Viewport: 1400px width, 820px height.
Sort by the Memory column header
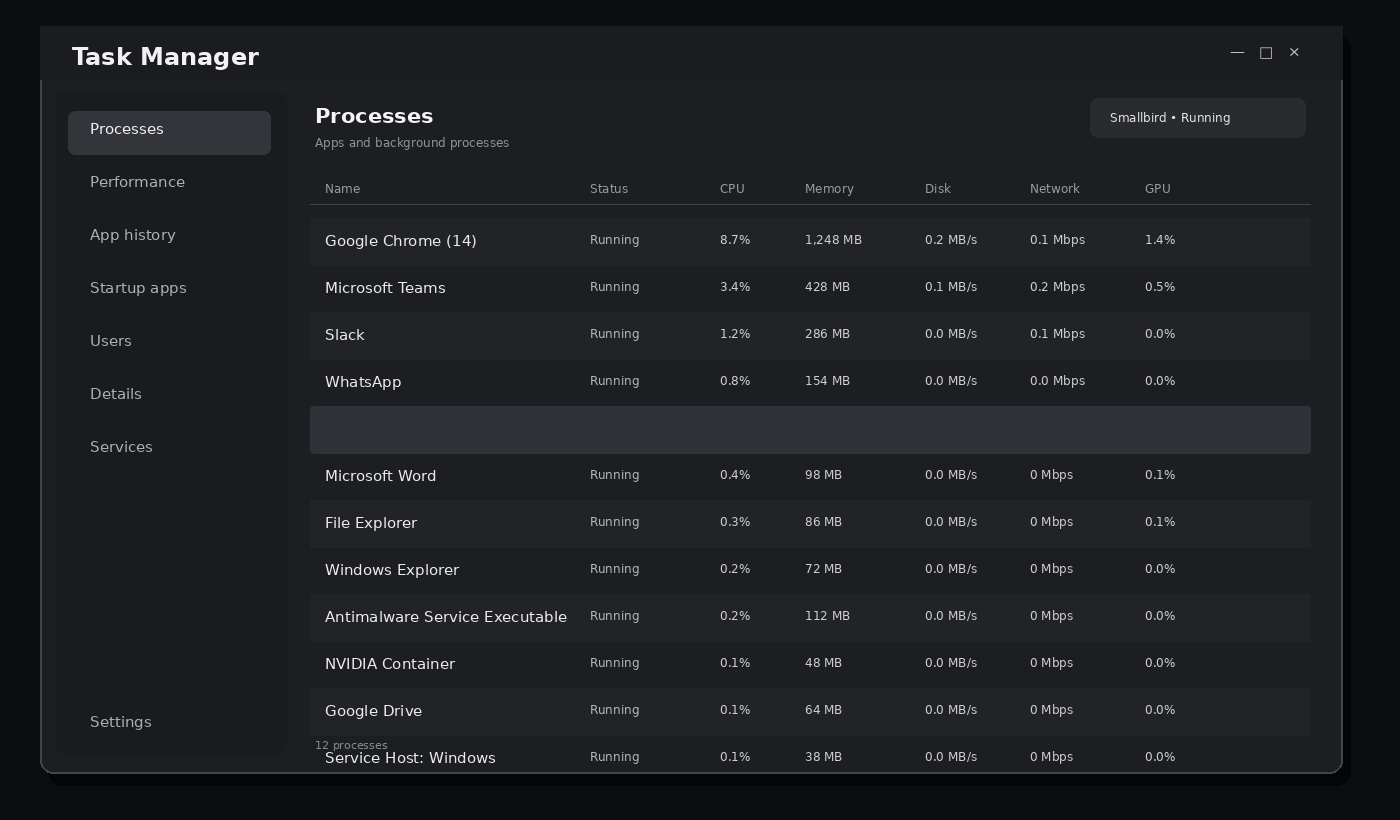pos(829,189)
